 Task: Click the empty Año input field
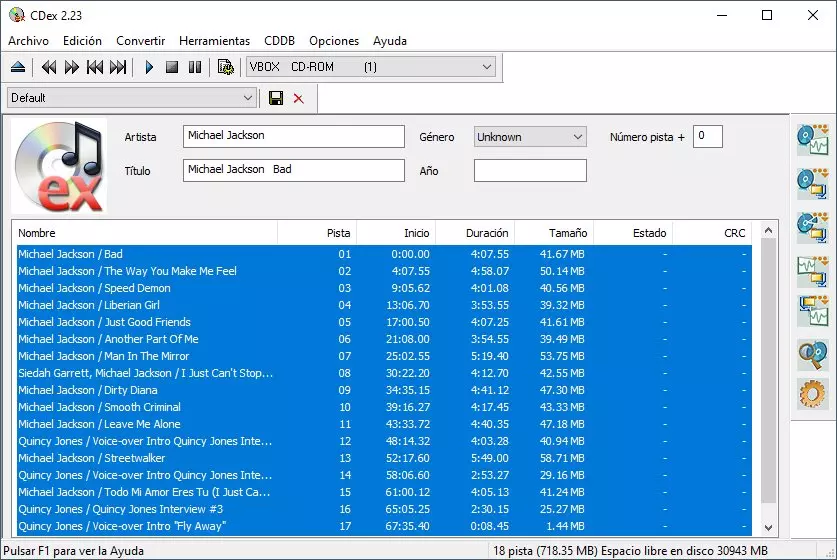(530, 170)
